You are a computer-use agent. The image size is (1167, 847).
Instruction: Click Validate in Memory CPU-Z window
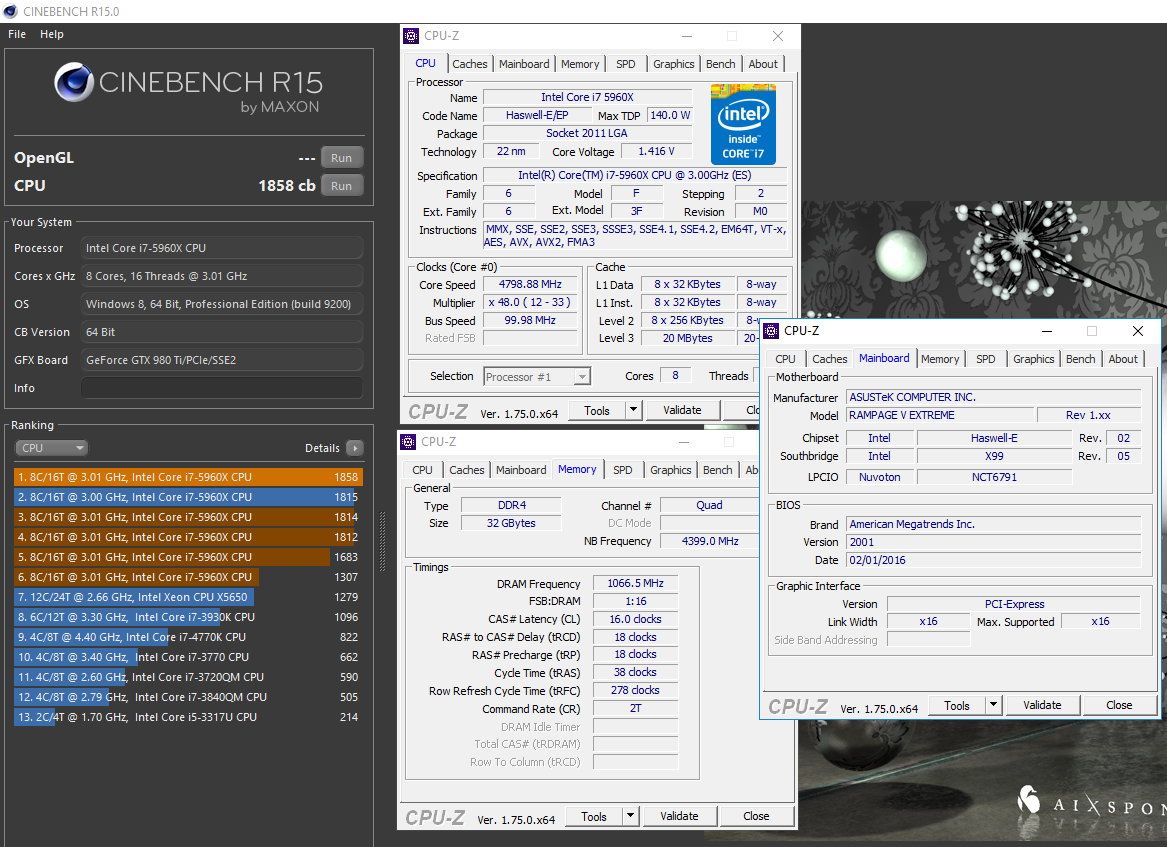pyautogui.click(x=680, y=816)
